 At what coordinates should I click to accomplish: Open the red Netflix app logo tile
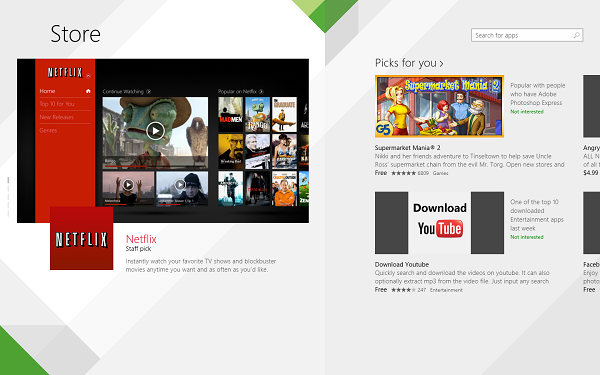tap(82, 238)
